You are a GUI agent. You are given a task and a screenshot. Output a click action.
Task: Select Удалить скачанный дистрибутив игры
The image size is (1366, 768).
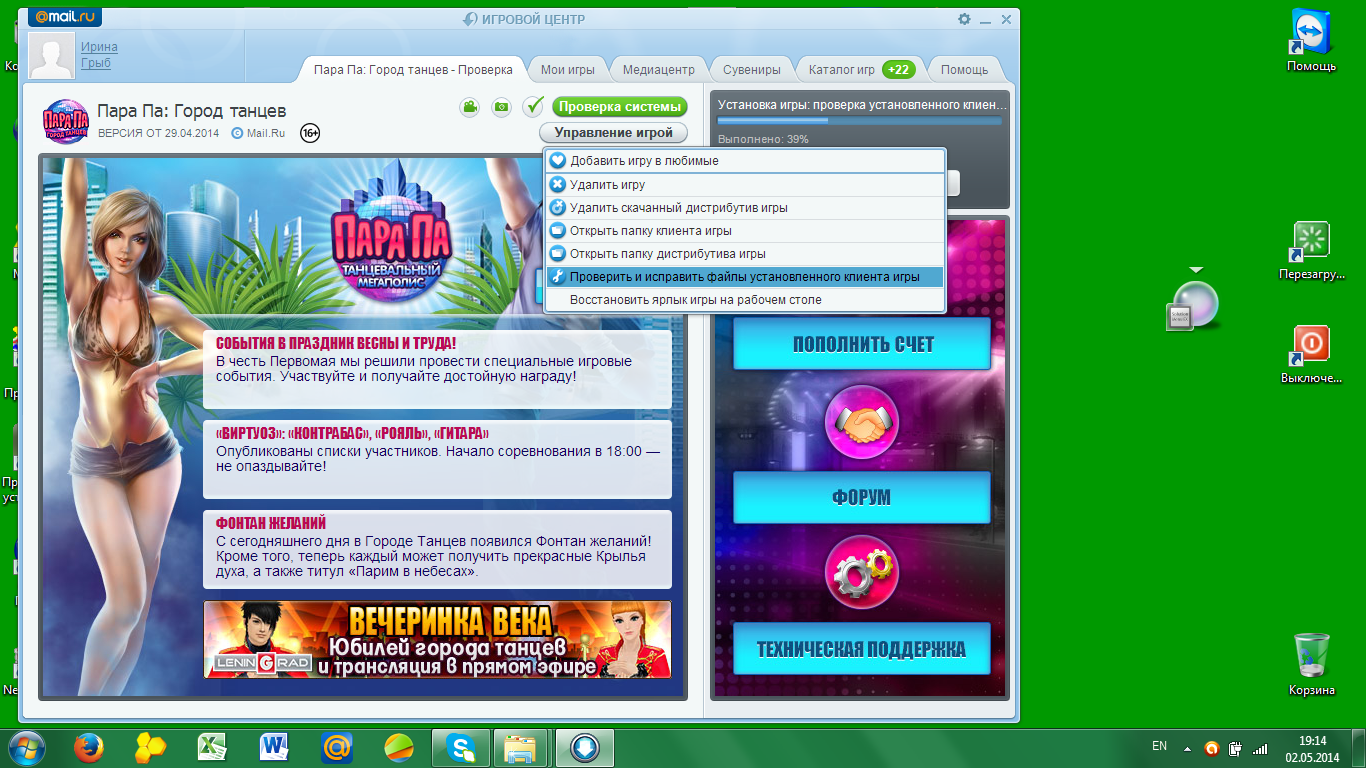point(745,208)
